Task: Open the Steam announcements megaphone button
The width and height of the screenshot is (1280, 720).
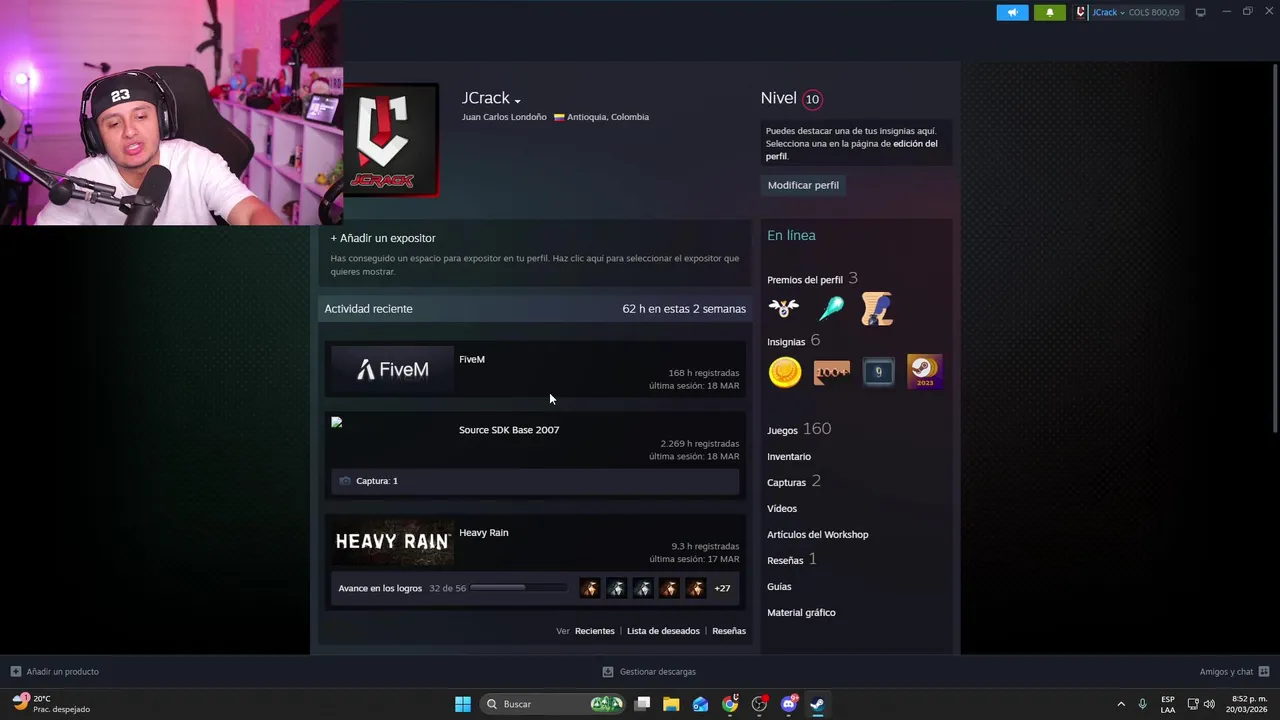Action: tap(1012, 12)
